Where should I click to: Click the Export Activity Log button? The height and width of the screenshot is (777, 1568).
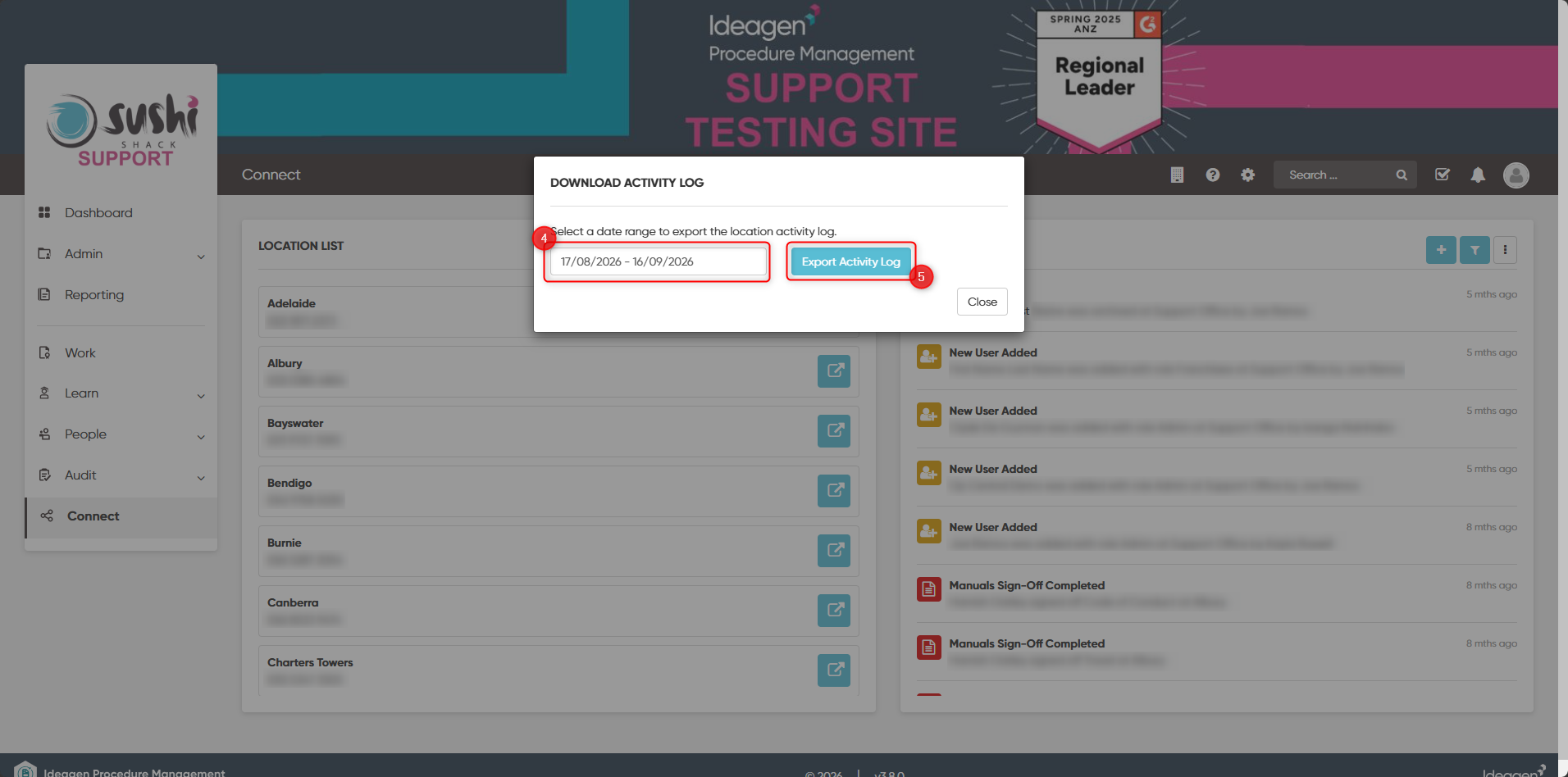pos(850,261)
